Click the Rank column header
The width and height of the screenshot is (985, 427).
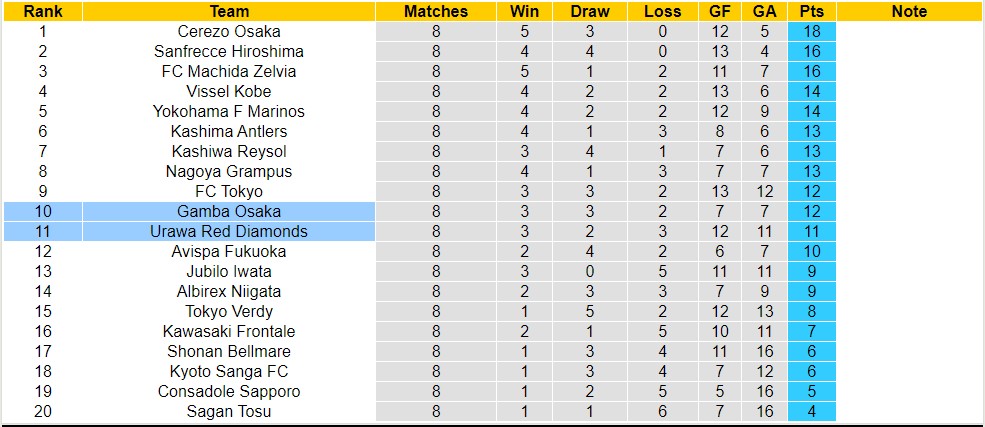click(x=42, y=12)
